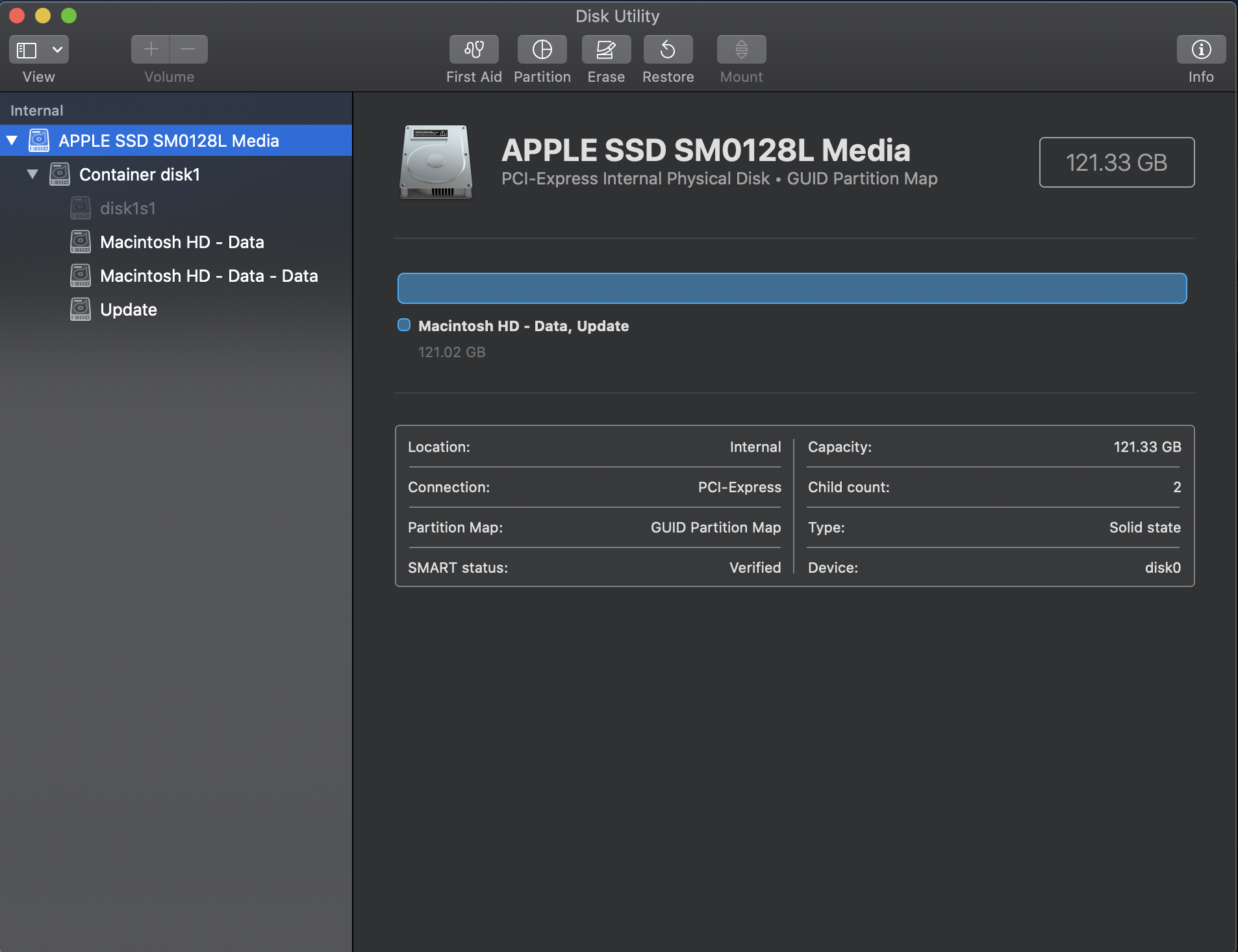Open the Partition tool
1238x952 pixels.
click(x=542, y=49)
